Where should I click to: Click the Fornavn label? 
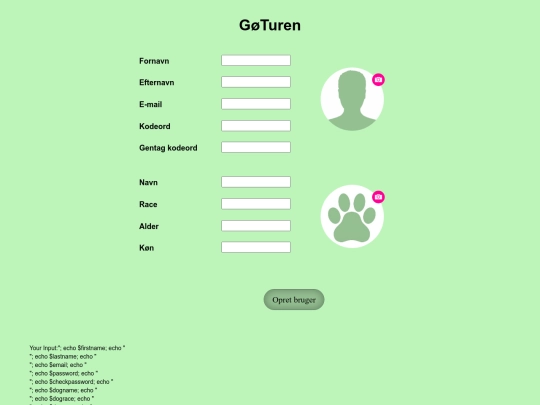[154, 61]
